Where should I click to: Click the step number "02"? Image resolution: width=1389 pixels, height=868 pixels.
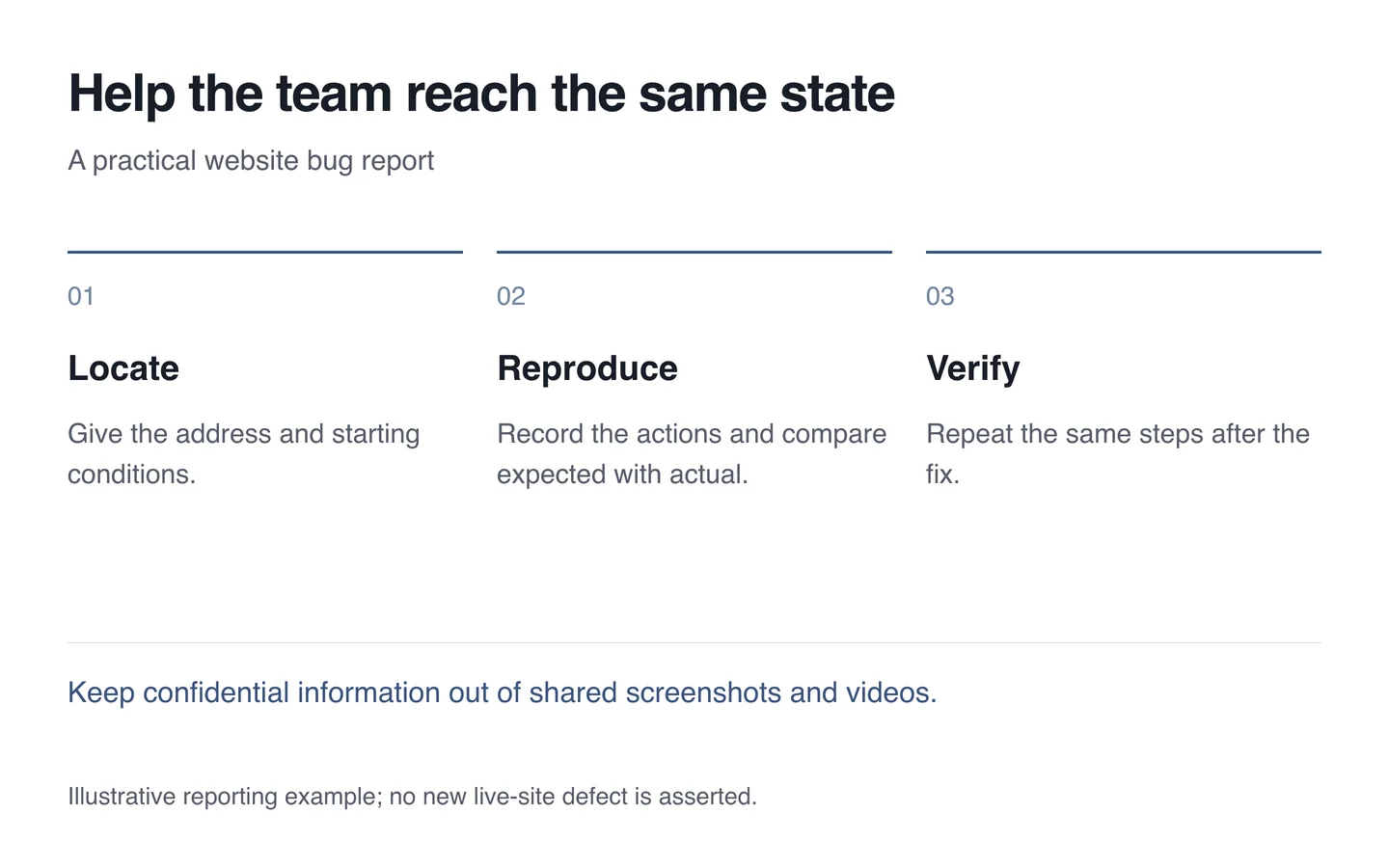pos(511,296)
